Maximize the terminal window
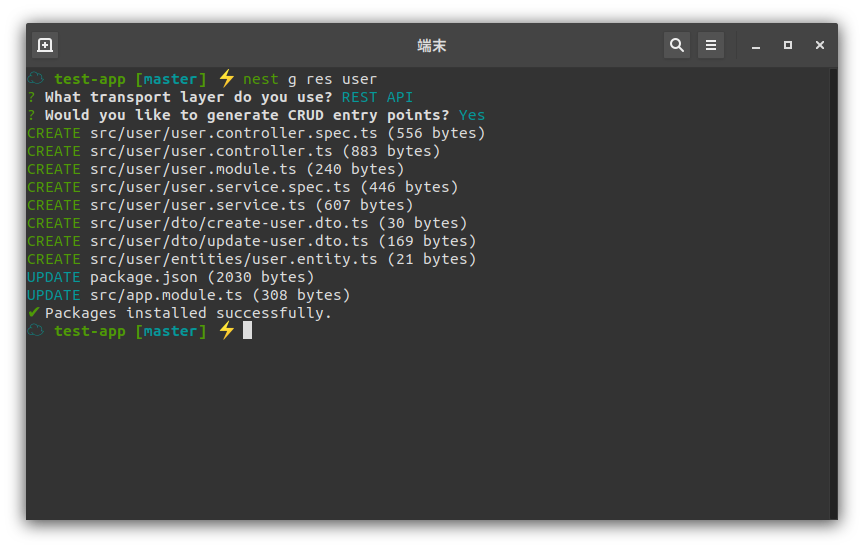 click(x=788, y=45)
